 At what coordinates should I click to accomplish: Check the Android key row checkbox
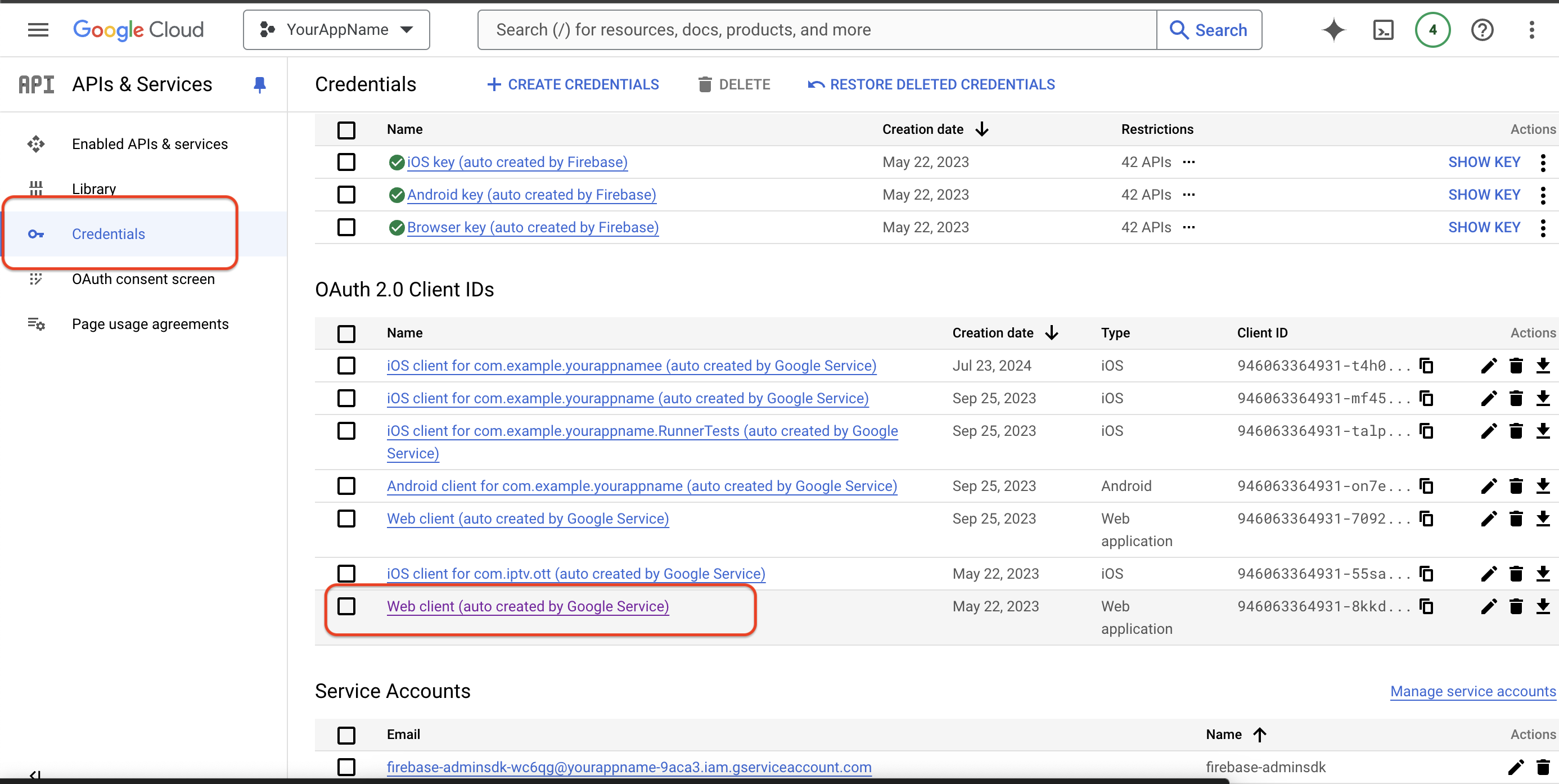tap(346, 195)
